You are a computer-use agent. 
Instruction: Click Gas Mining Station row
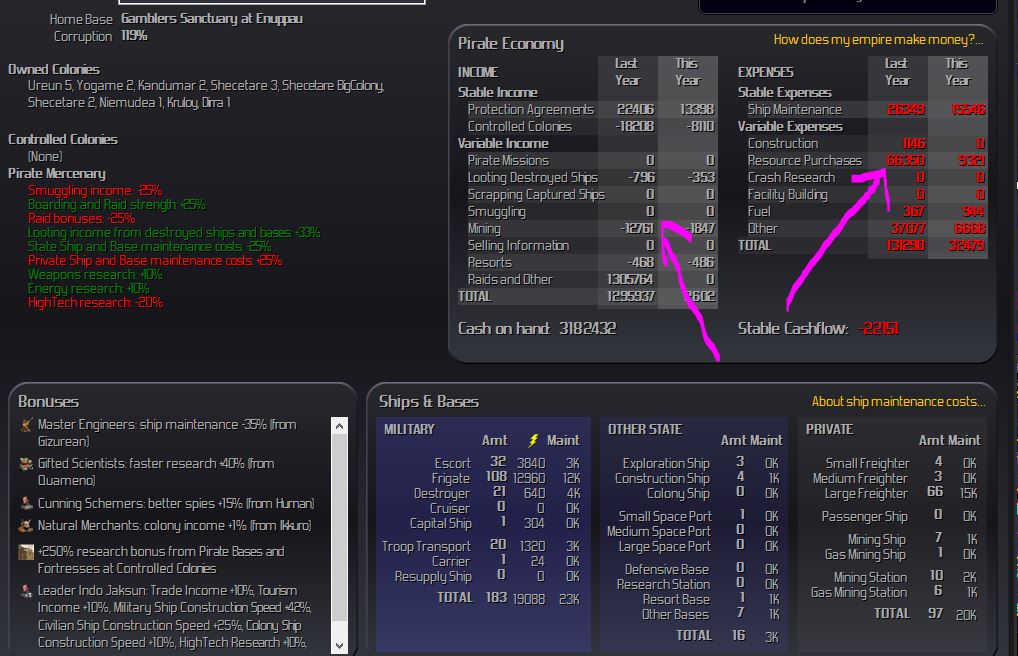(893, 592)
